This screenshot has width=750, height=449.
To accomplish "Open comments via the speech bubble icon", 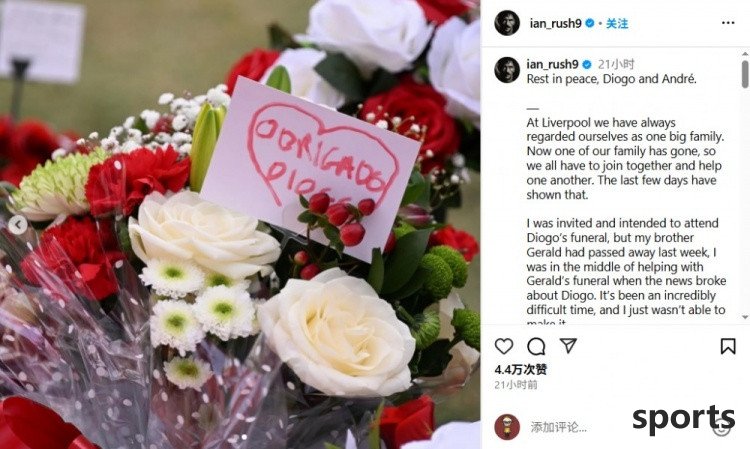I will click(x=536, y=346).
